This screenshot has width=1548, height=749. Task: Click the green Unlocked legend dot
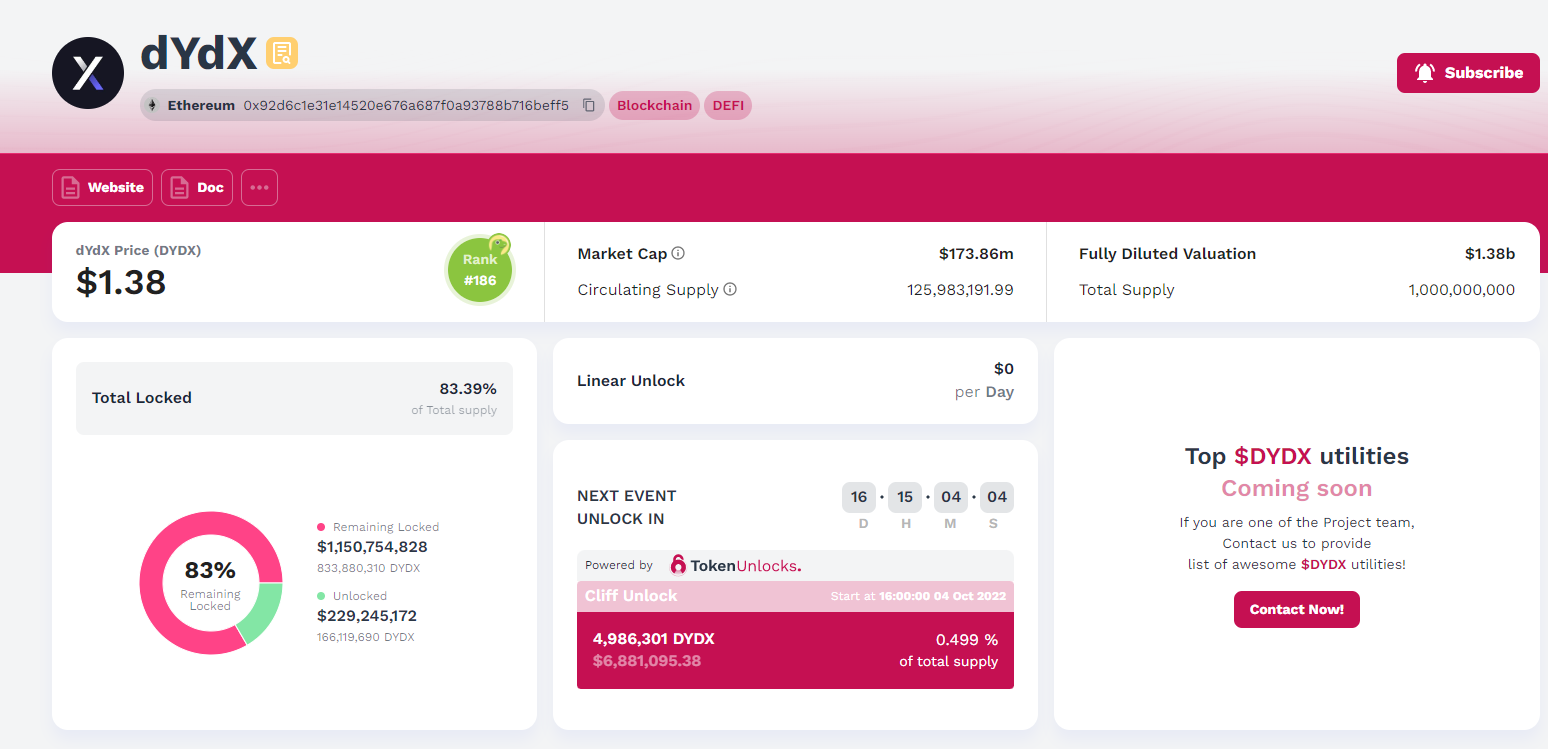click(321, 596)
